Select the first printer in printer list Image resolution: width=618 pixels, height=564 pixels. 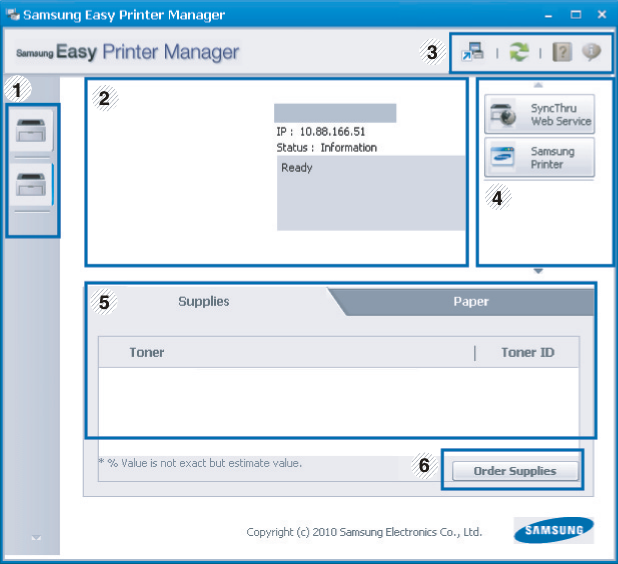tap(31, 130)
